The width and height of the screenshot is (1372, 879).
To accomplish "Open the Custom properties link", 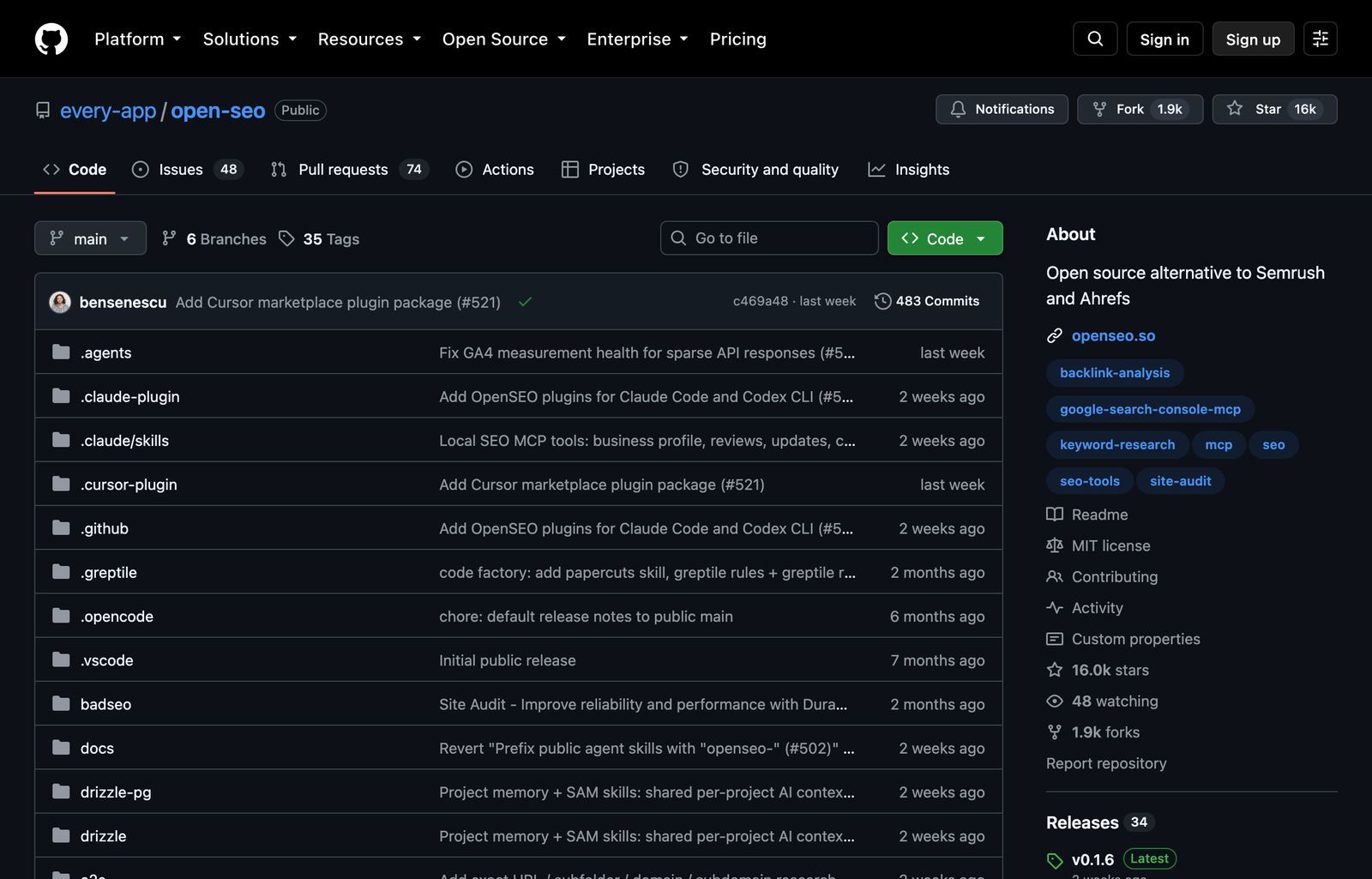I will (1135, 639).
